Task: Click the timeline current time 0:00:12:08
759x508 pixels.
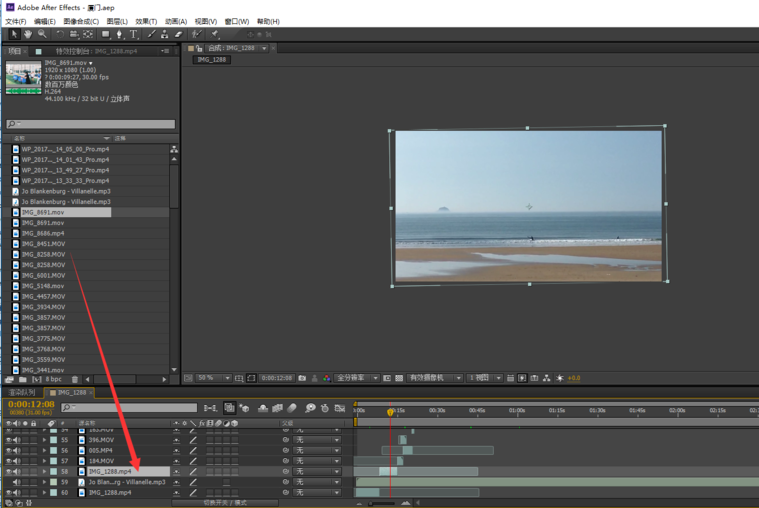Action: [x=31, y=405]
